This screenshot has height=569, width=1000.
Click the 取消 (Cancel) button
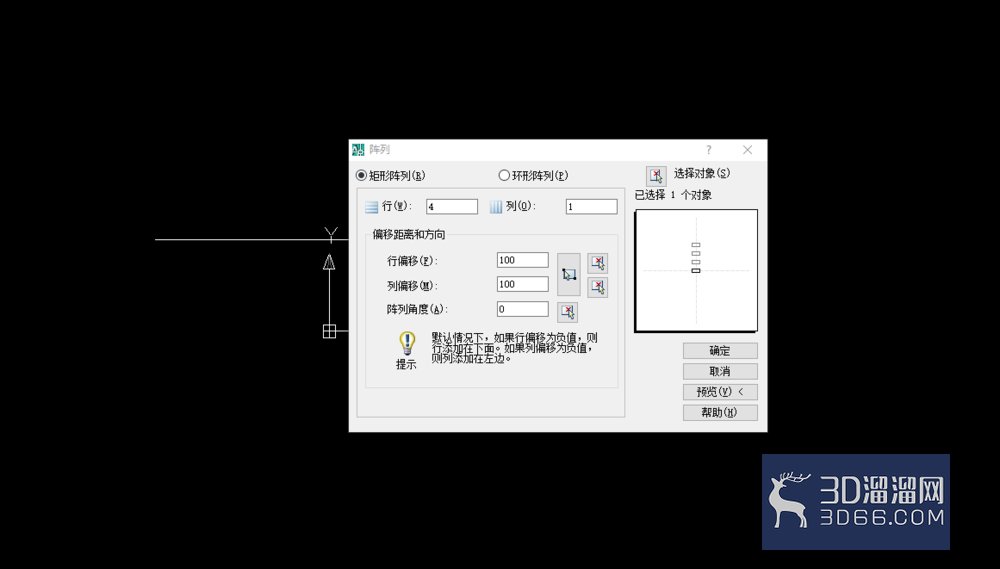click(720, 371)
